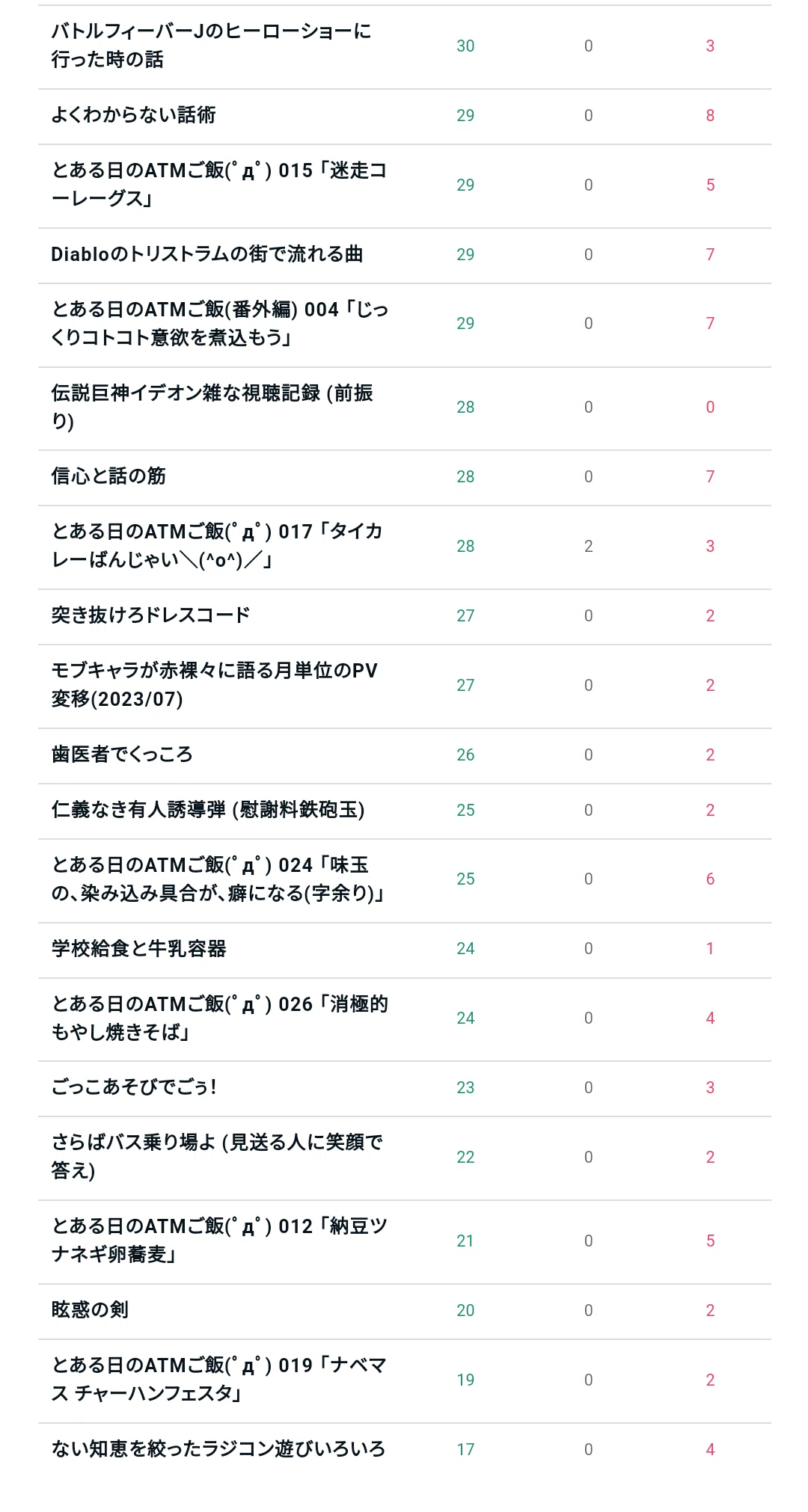Image resolution: width=808 pixels, height=1512 pixels.
Task: Click the view count 30 in top row
Action: point(465,46)
